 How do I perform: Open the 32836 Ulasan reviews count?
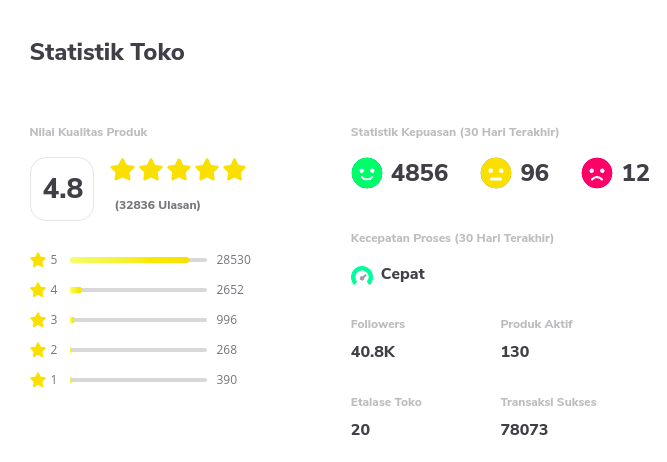click(158, 205)
